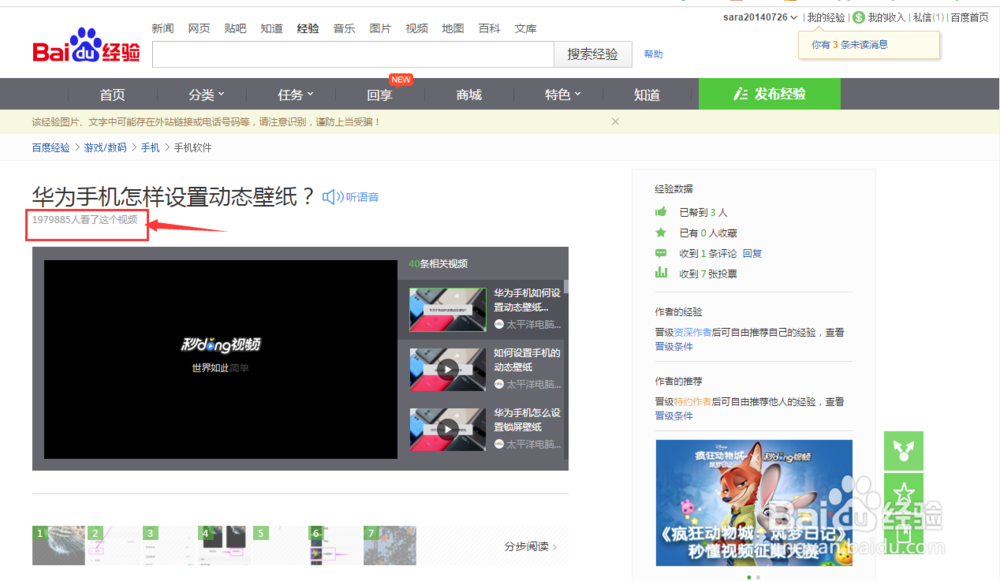This screenshot has width=1000, height=581.
Task: Click the 发布经验 green button
Action: [x=769, y=94]
